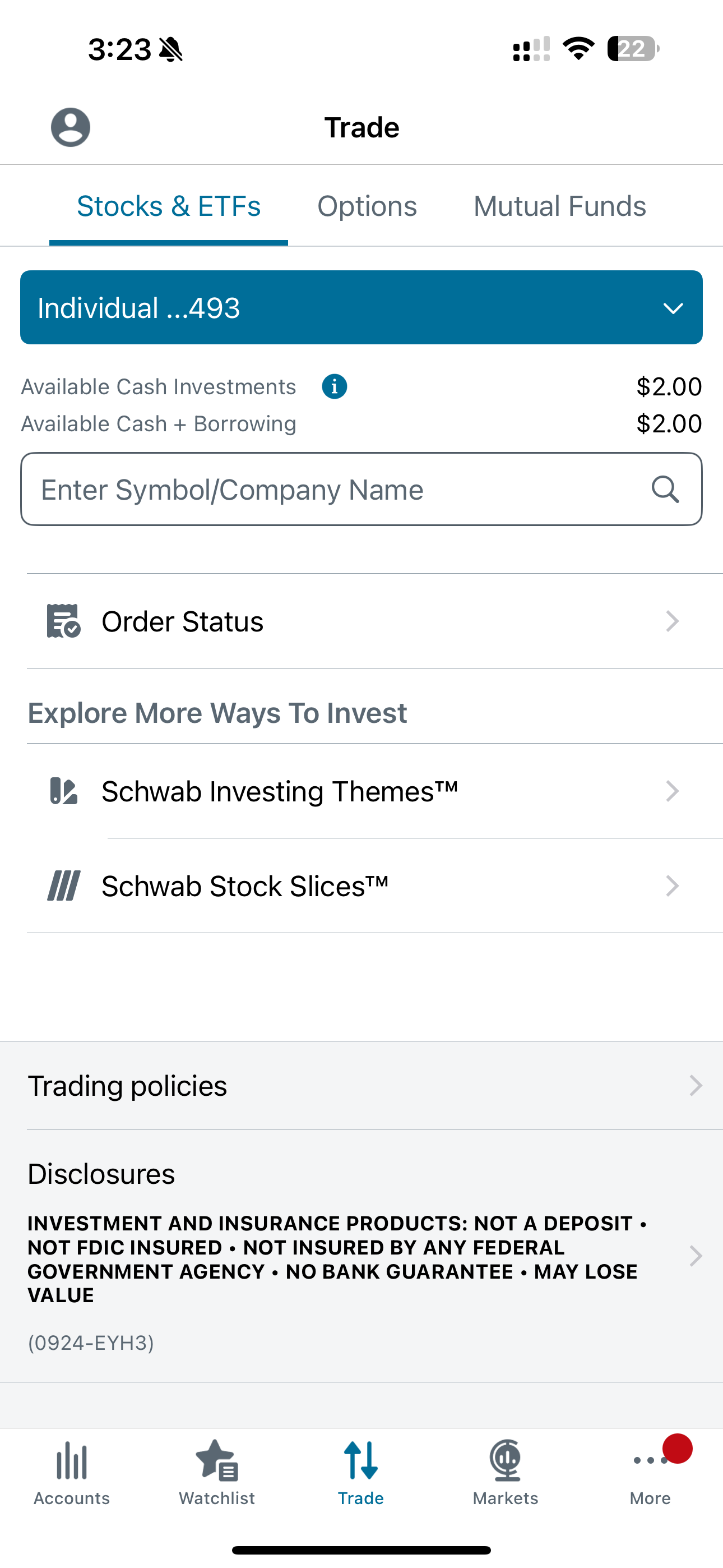Open the profile avatar icon
This screenshot has width=723, height=1568.
pyautogui.click(x=71, y=127)
